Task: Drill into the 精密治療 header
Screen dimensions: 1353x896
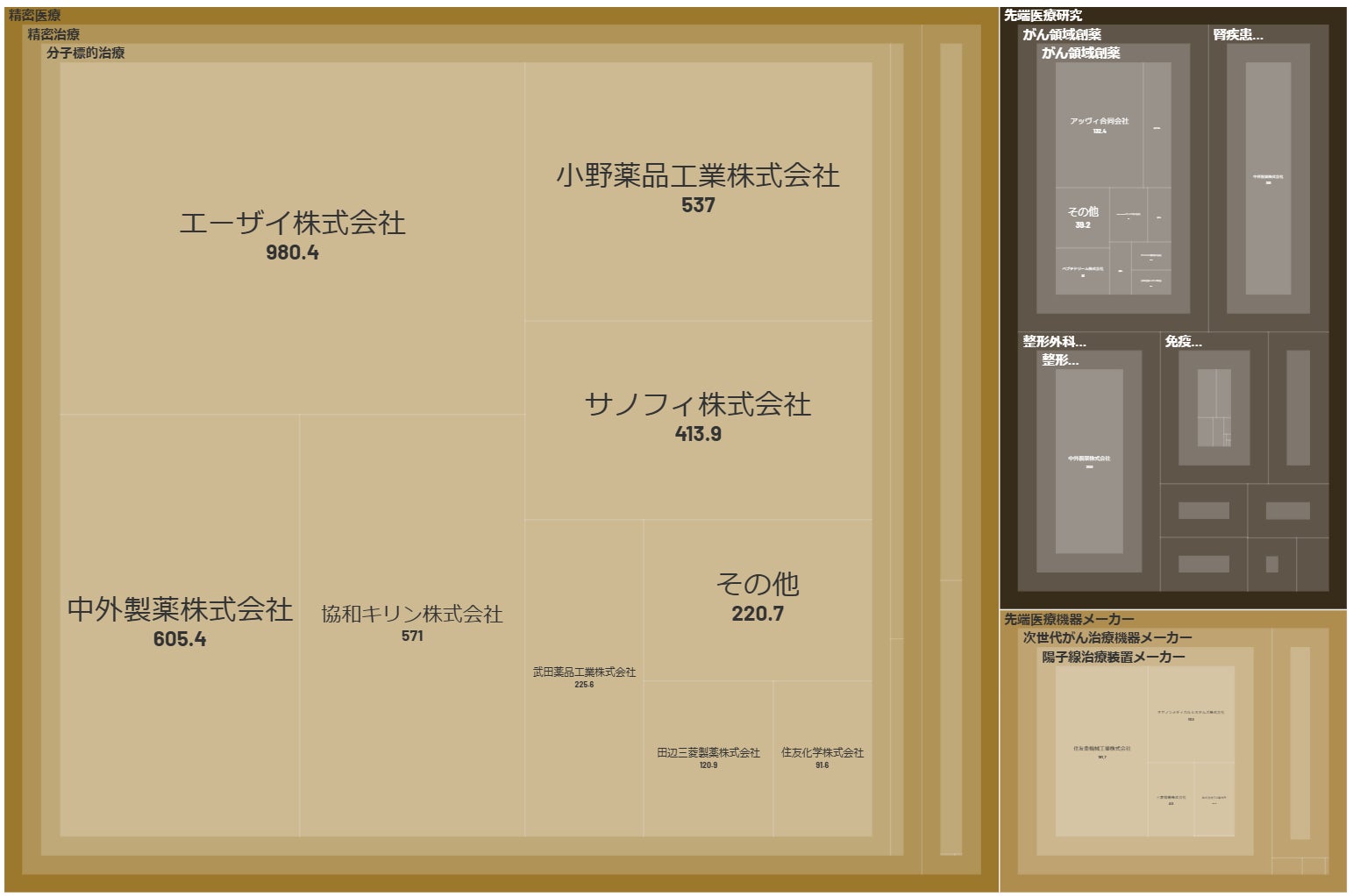Action: (53, 34)
